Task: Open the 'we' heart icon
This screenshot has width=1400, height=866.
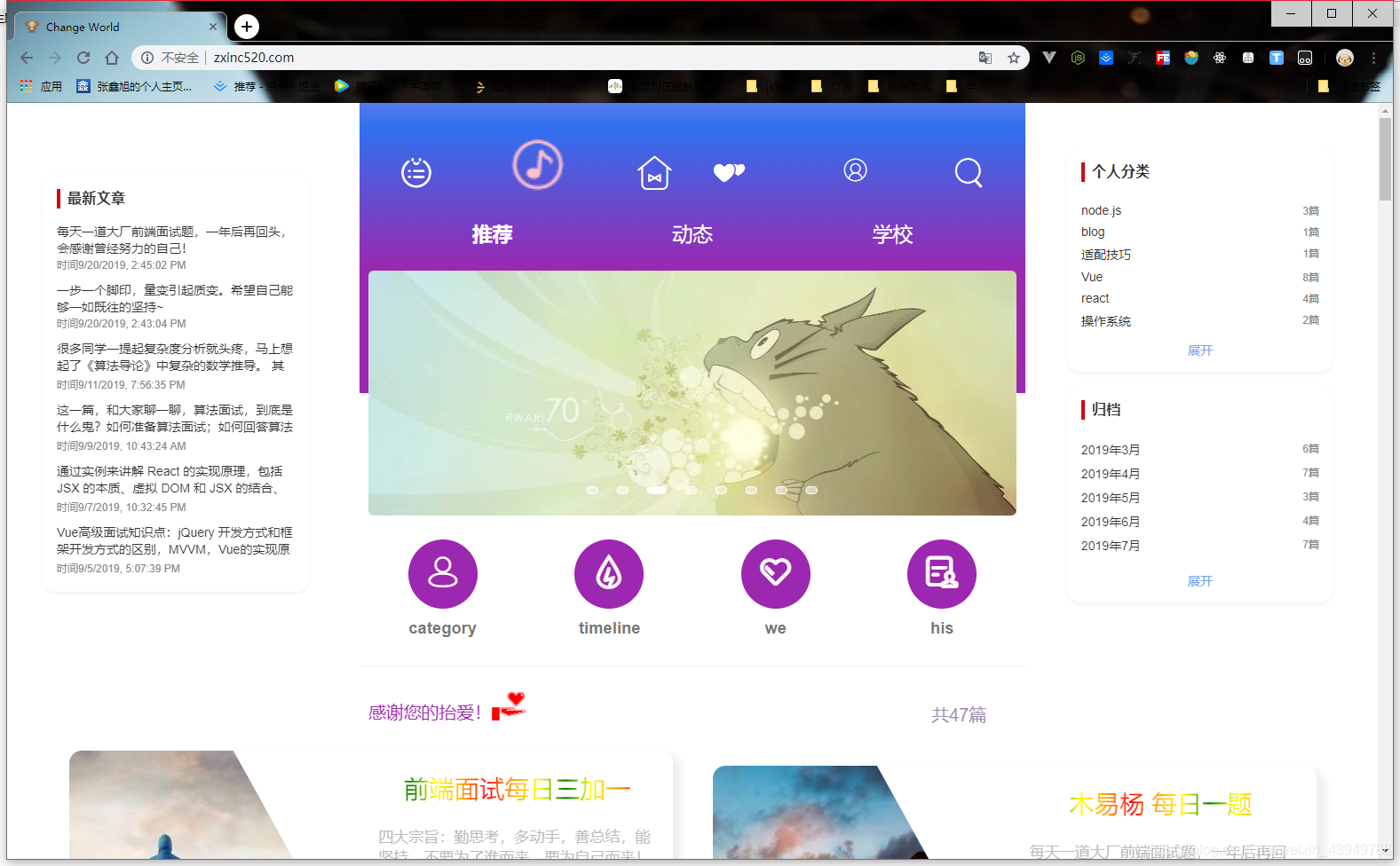Action: pos(776,574)
